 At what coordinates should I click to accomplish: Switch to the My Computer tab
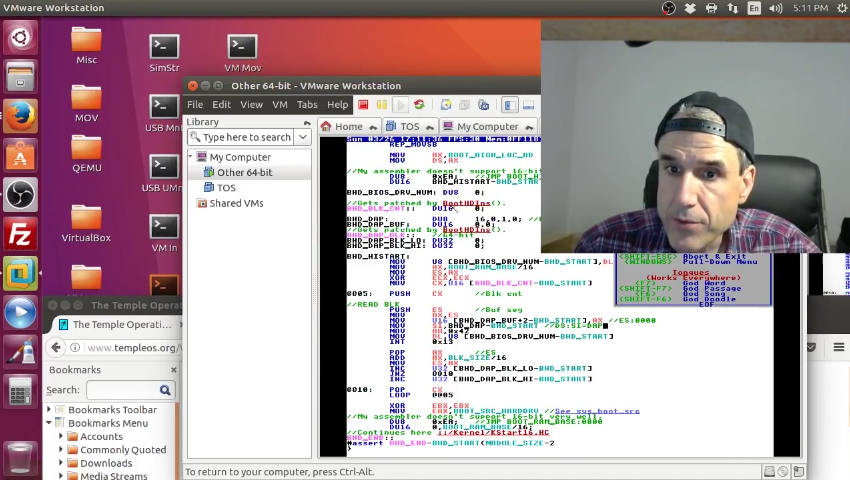pos(487,126)
